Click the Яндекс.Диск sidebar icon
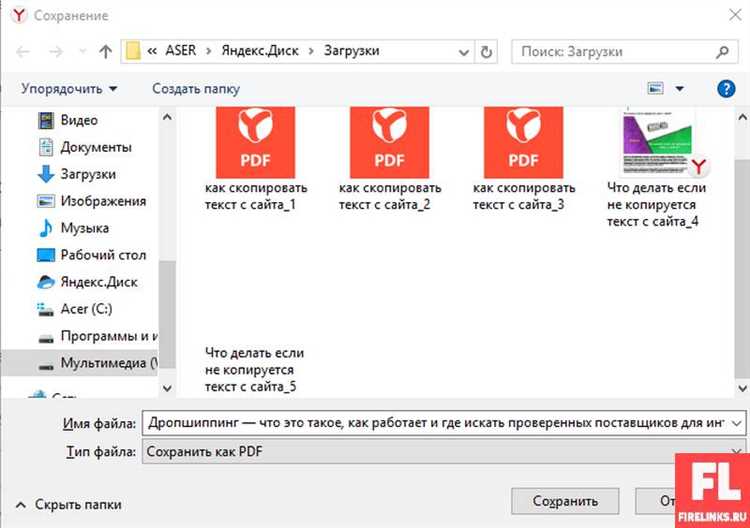 [x=46, y=282]
